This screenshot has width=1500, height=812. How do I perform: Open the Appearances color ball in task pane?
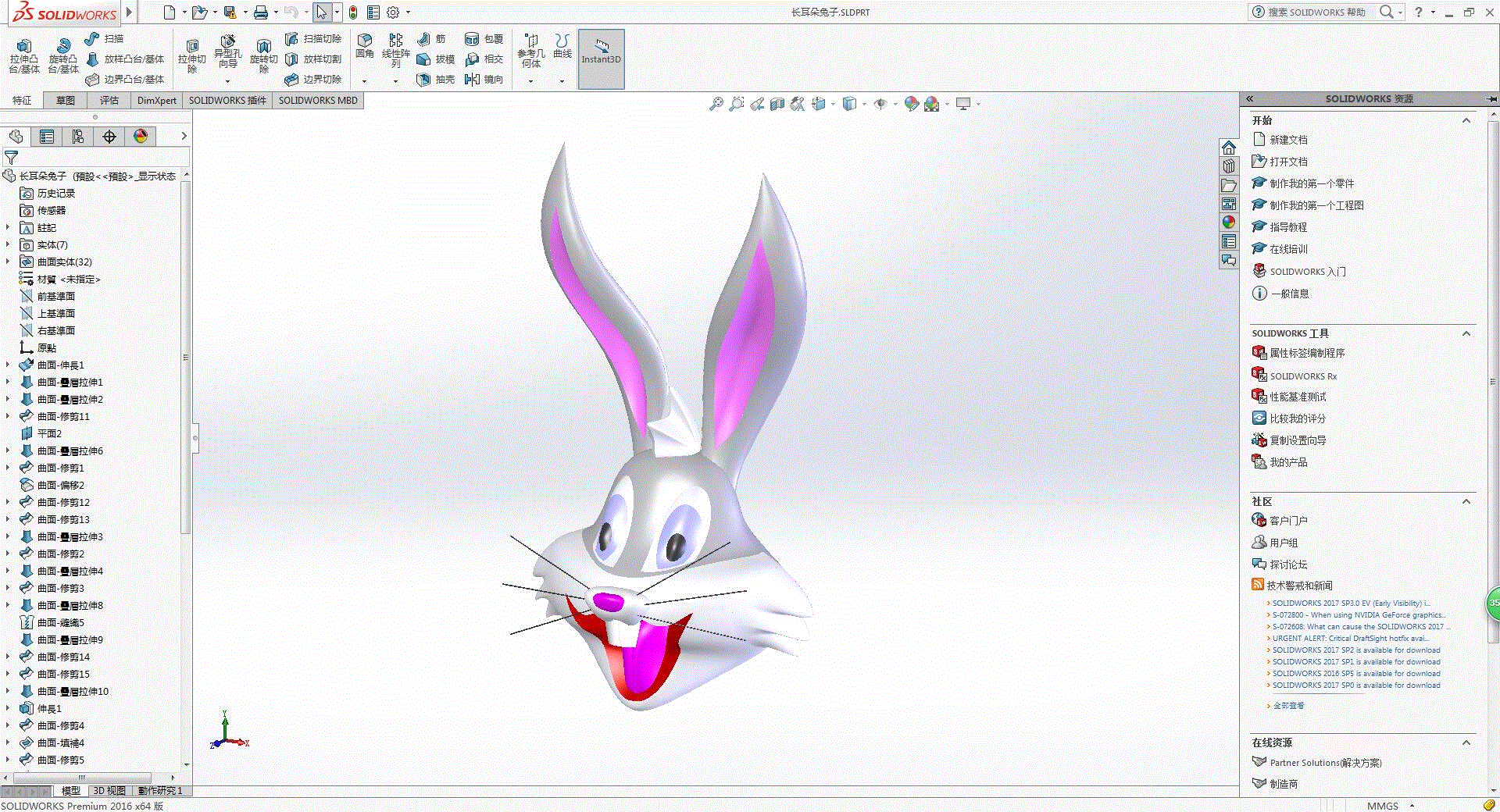coord(1229,223)
